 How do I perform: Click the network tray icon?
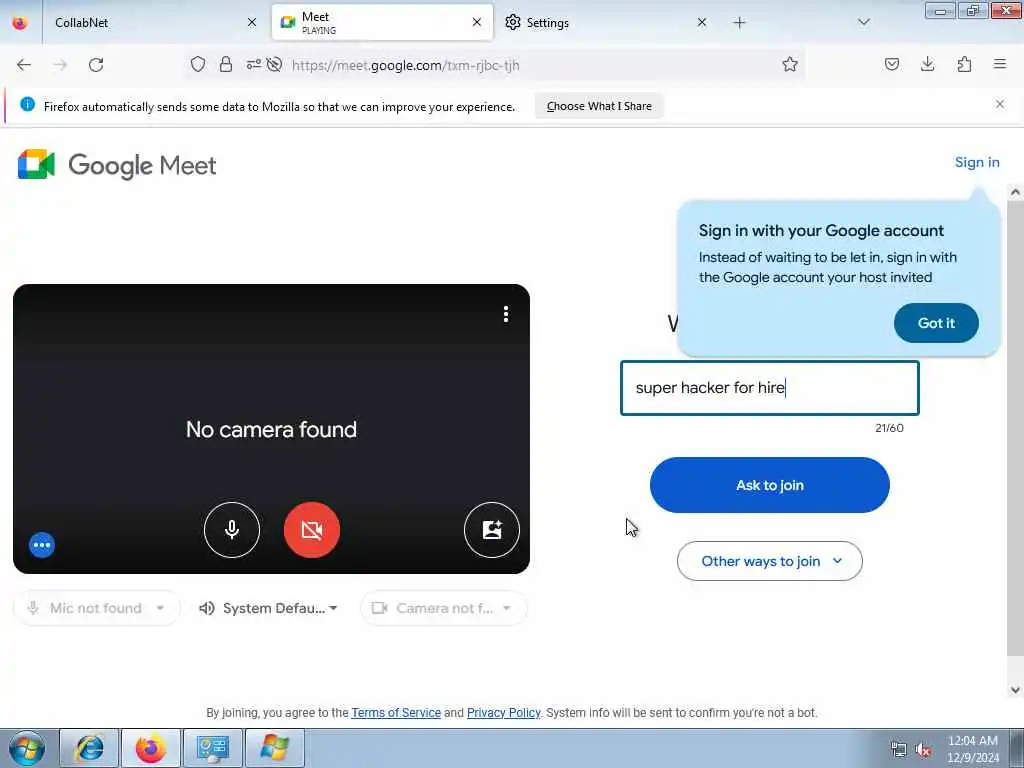tap(899, 750)
